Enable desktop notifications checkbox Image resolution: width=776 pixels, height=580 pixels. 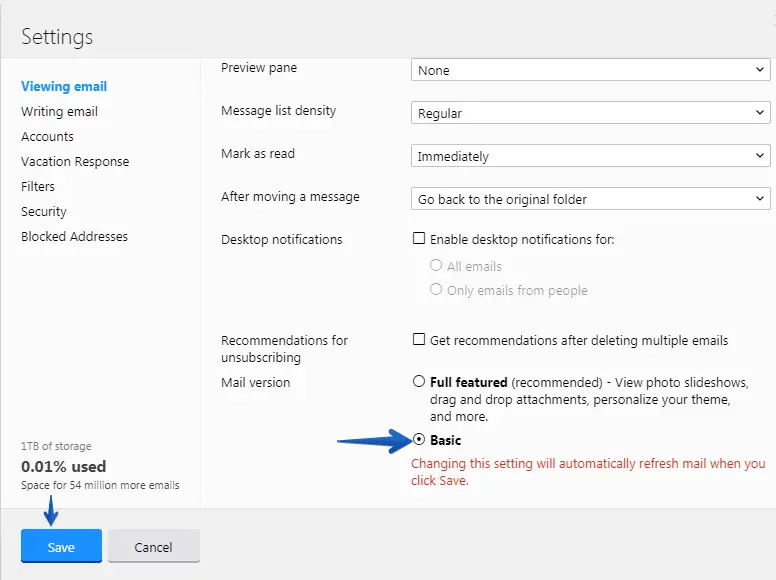pos(419,240)
